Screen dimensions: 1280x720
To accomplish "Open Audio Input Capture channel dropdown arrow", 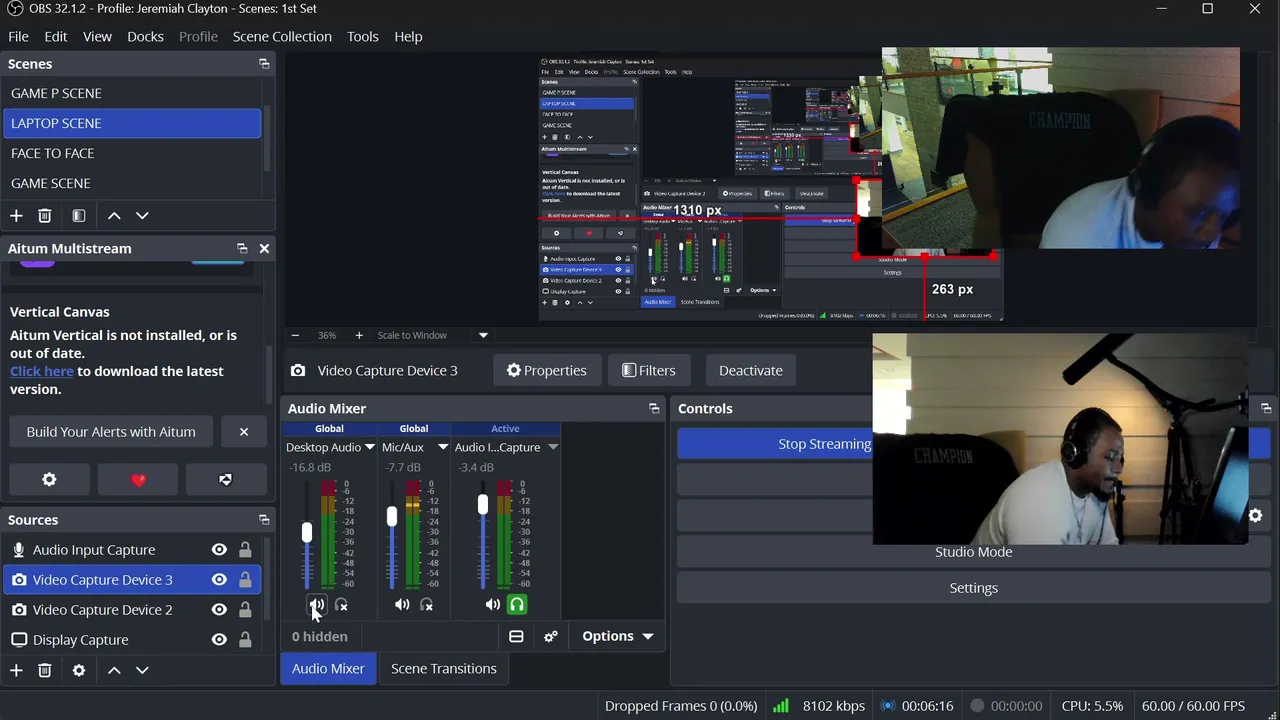I will [x=553, y=447].
